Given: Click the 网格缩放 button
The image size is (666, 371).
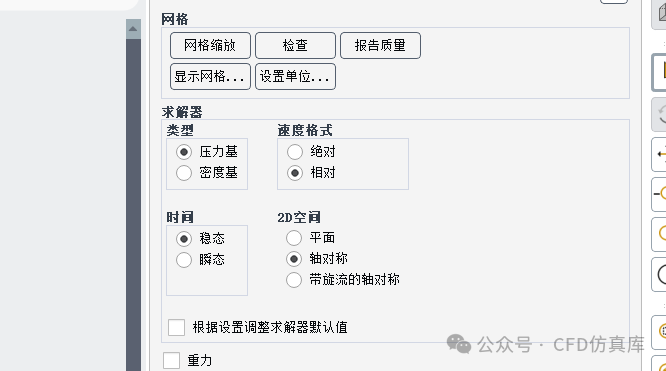Looking at the screenshot, I should pos(210,45).
